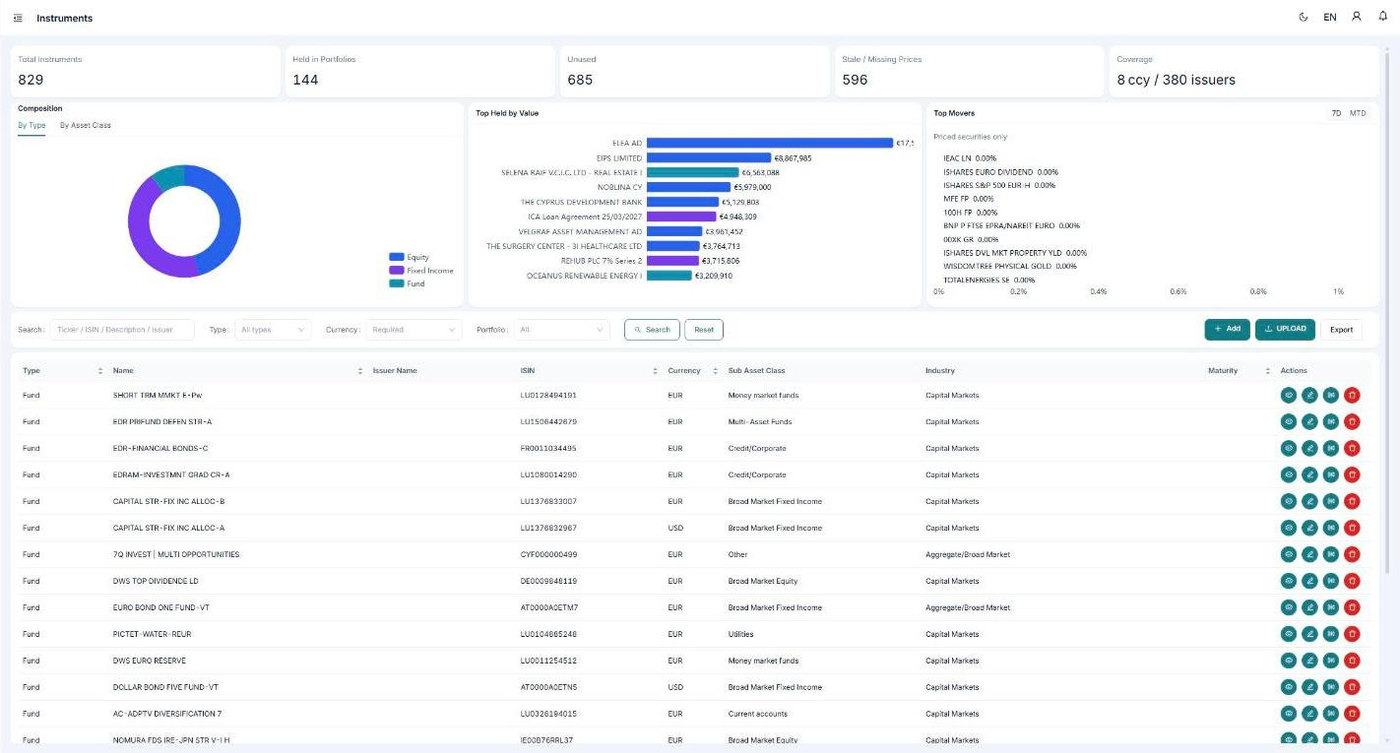
Task: Open the Type filter dropdown
Action: click(273, 329)
